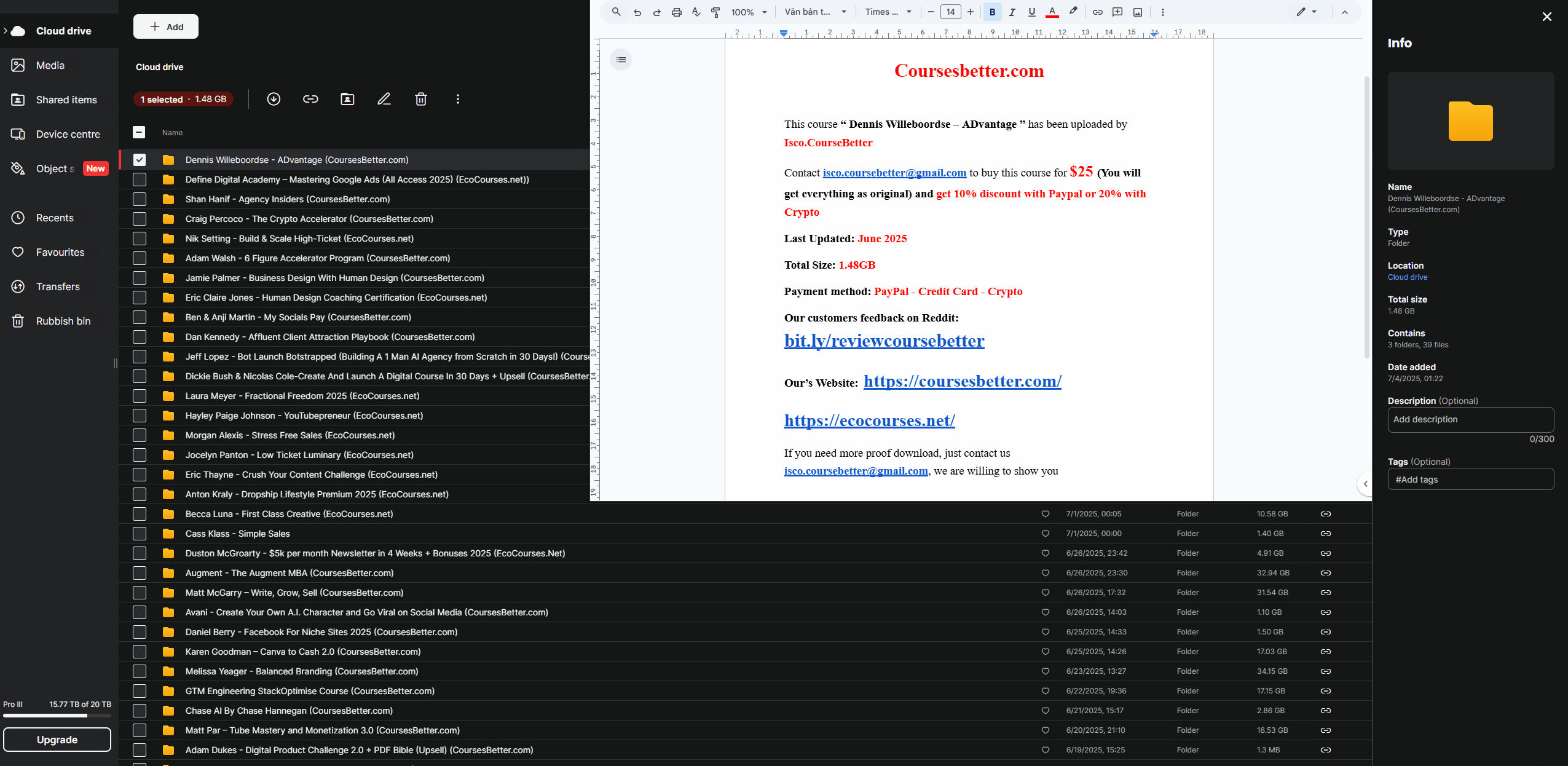This screenshot has width=1568, height=766.
Task: Click the text color button
Action: click(x=1052, y=12)
